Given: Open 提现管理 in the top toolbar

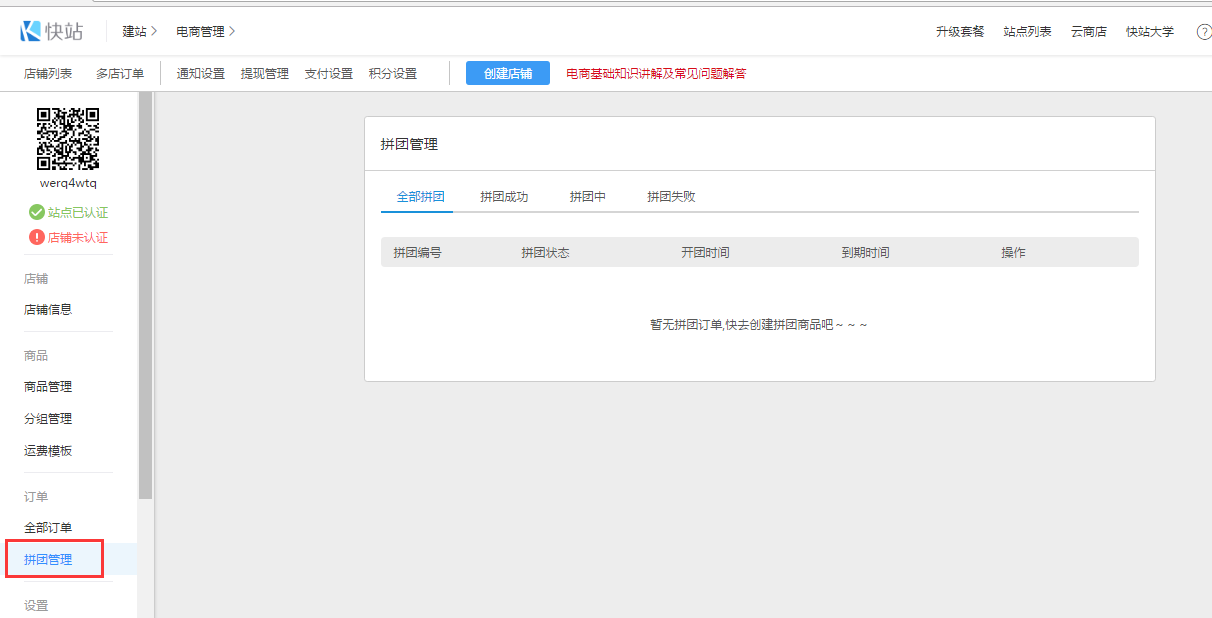Looking at the screenshot, I should 265,73.
